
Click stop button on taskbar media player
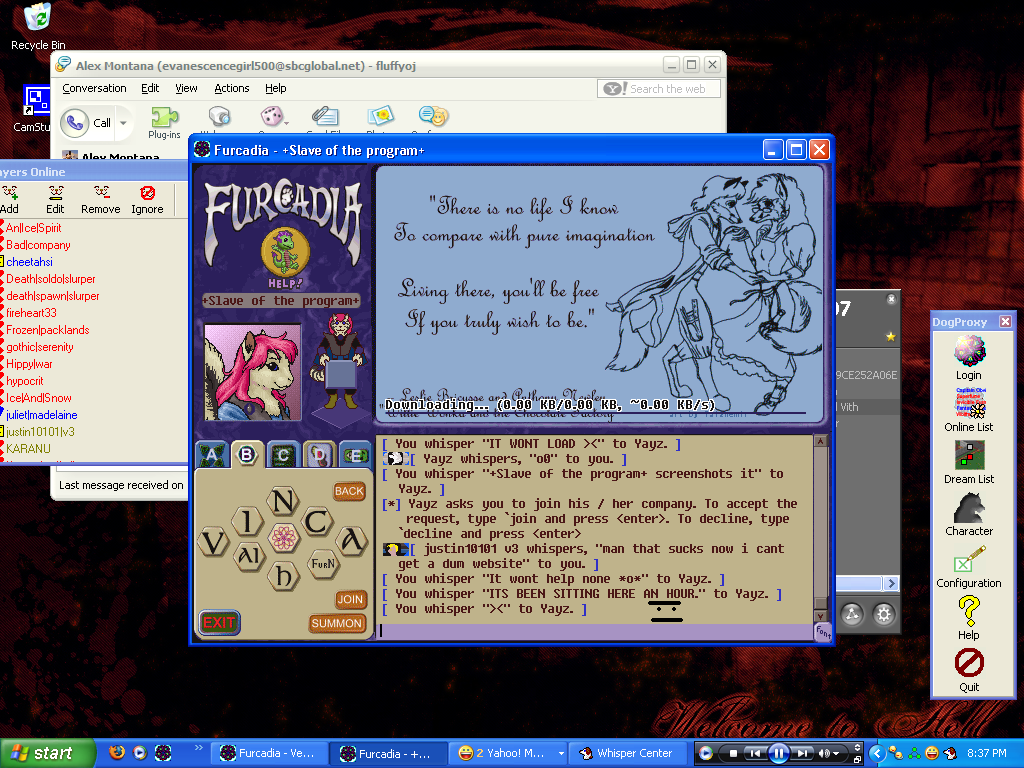(x=733, y=753)
